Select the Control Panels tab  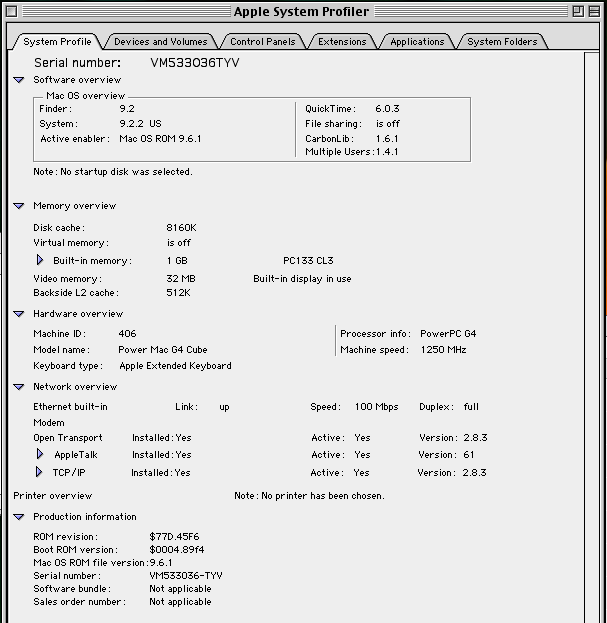(261, 42)
